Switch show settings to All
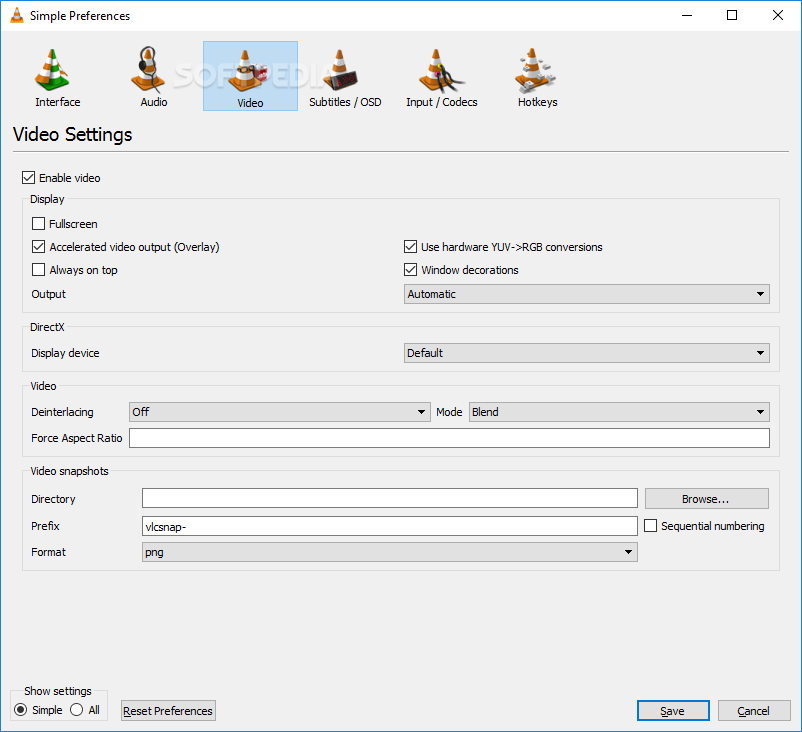 (77, 709)
